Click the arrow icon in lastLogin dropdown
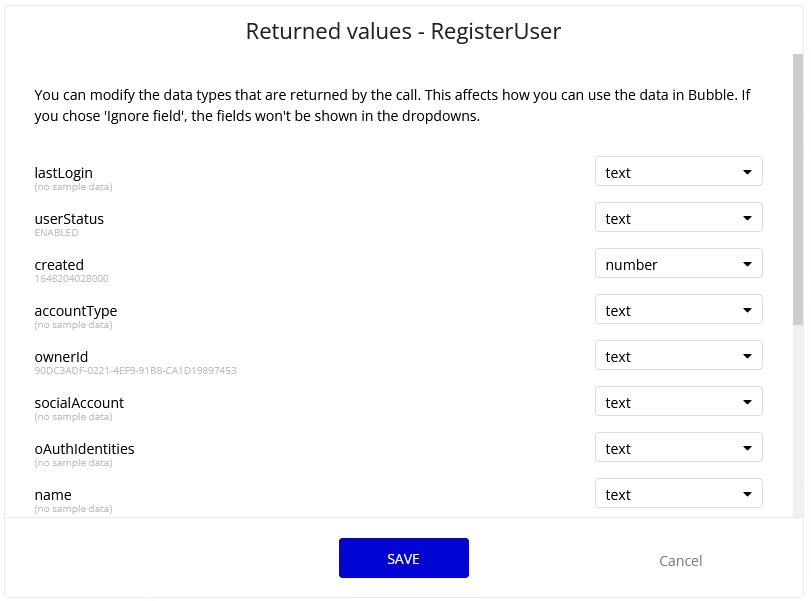811x601 pixels. coord(747,172)
